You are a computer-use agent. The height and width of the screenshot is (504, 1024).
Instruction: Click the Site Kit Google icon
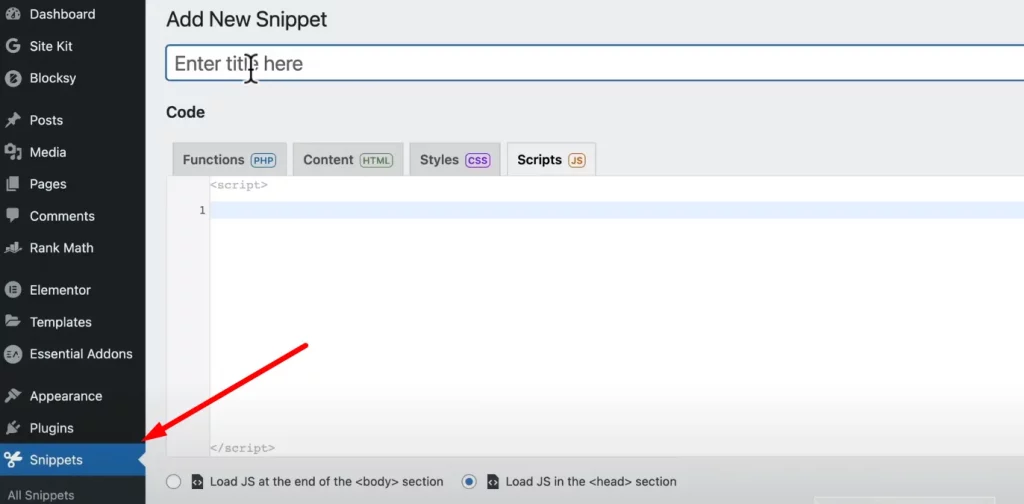point(13,46)
